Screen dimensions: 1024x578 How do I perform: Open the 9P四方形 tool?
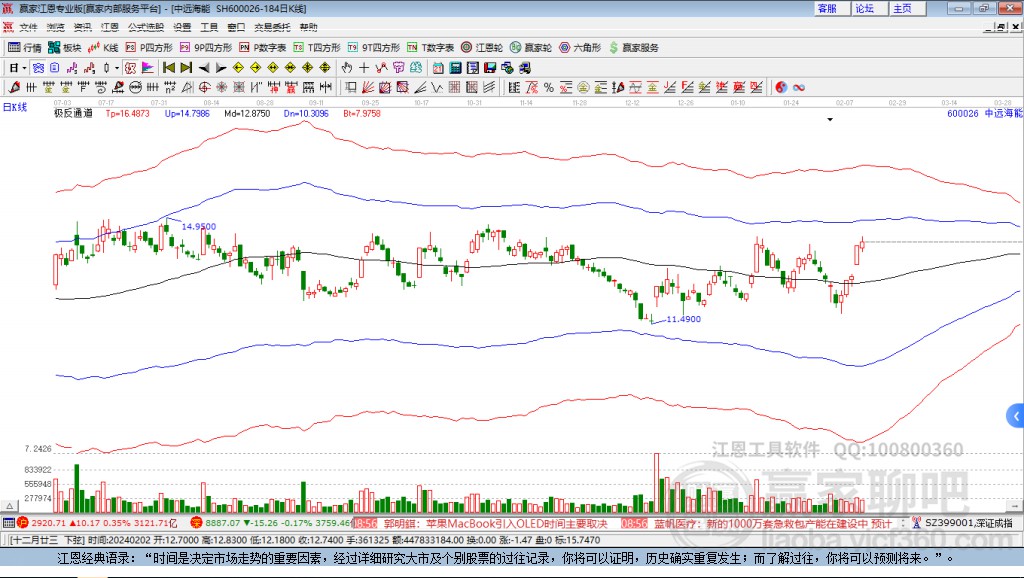(x=206, y=48)
